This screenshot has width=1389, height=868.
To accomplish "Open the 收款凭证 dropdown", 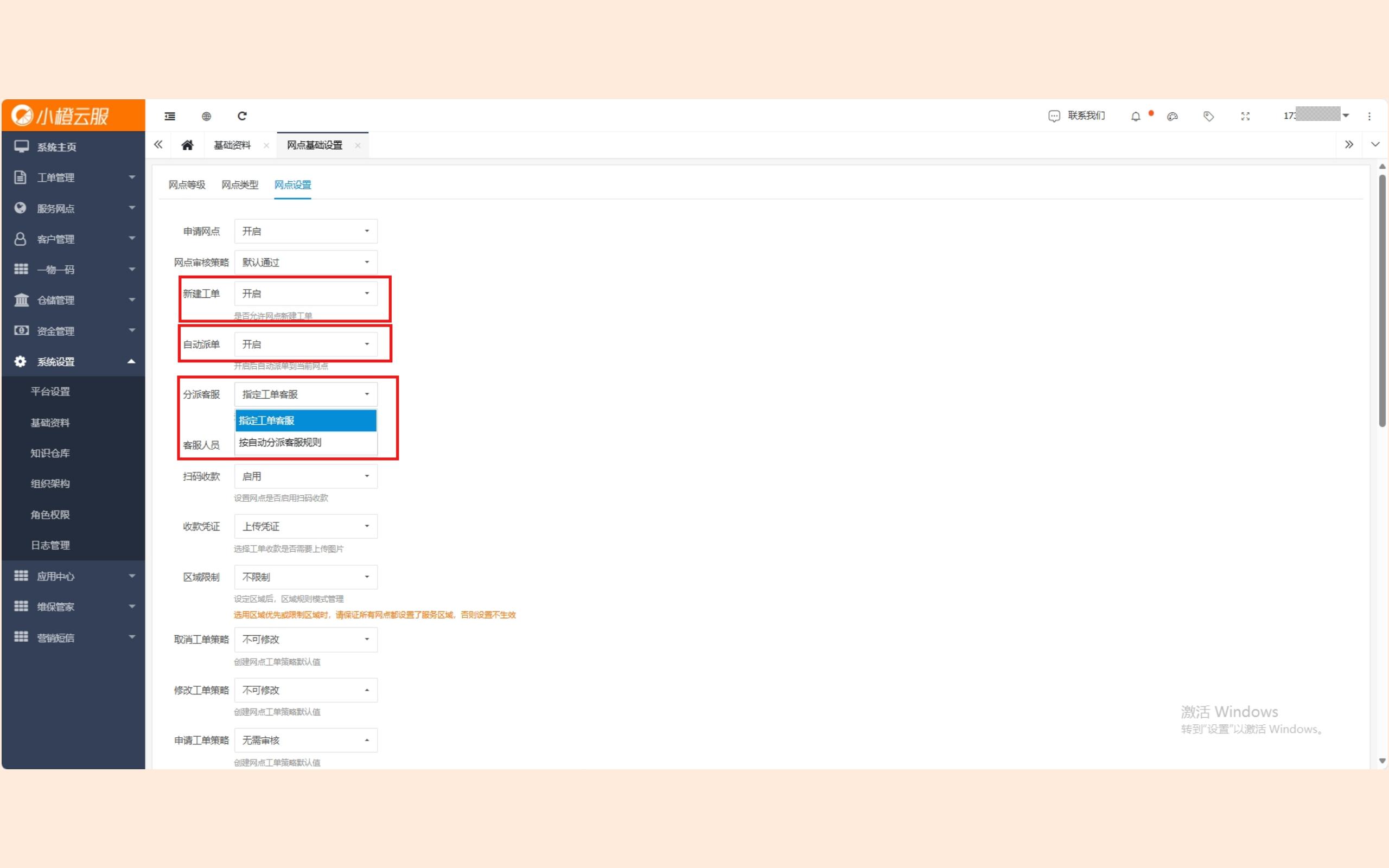I will click(306, 526).
